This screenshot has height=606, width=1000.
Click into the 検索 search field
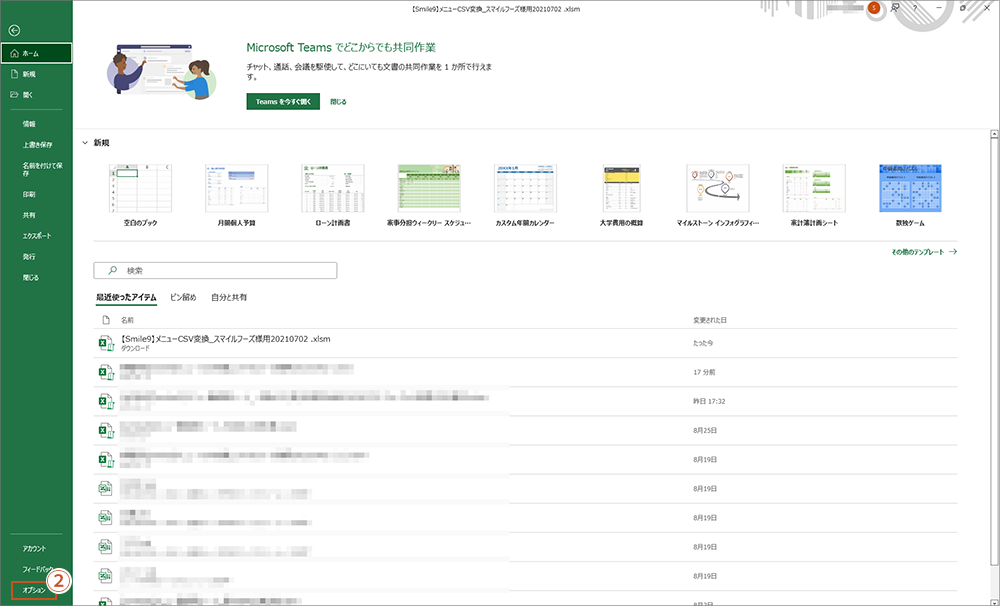(x=216, y=270)
